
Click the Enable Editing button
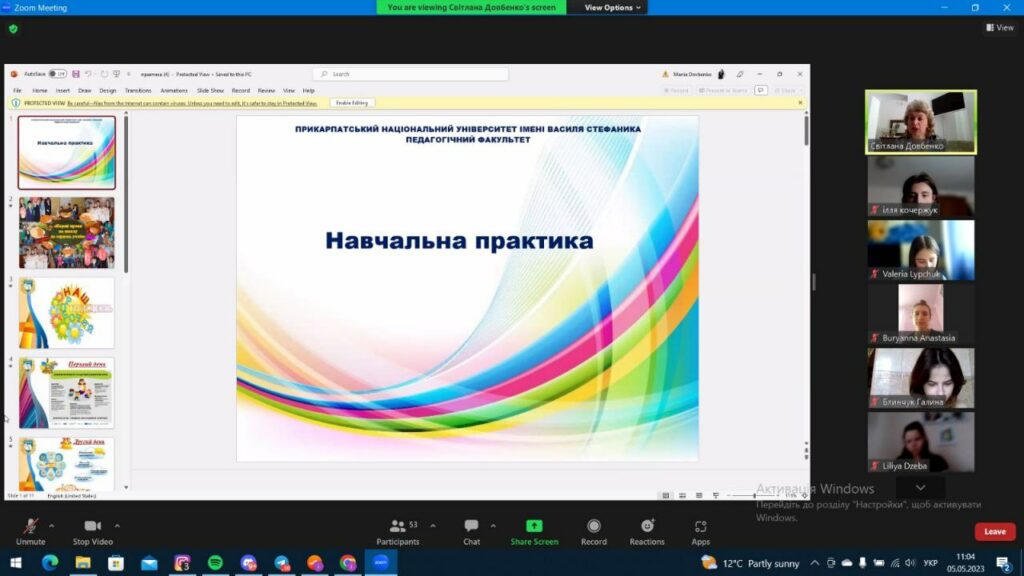pyautogui.click(x=352, y=103)
